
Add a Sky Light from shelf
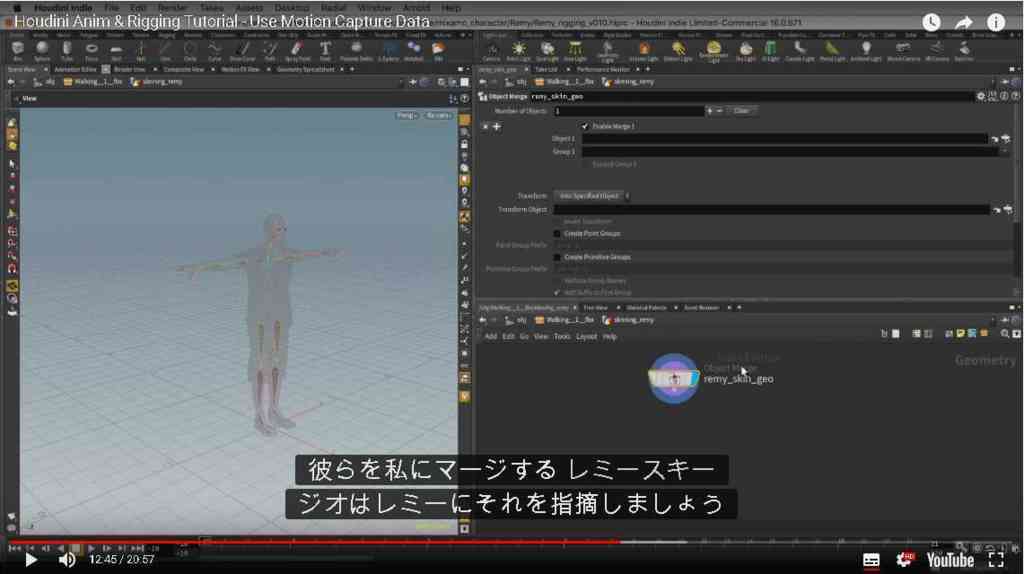click(x=745, y=50)
